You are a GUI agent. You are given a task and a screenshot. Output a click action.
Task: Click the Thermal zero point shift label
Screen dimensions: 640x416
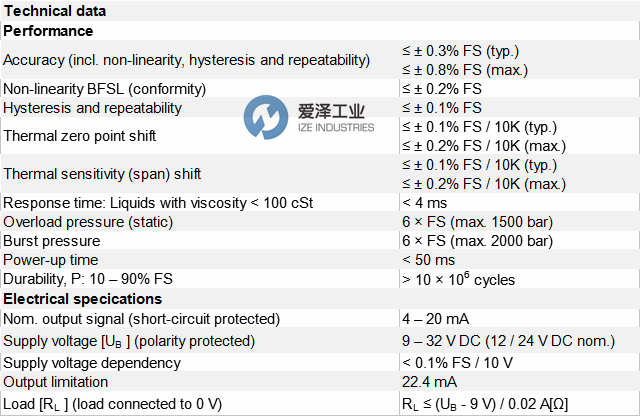click(x=80, y=135)
